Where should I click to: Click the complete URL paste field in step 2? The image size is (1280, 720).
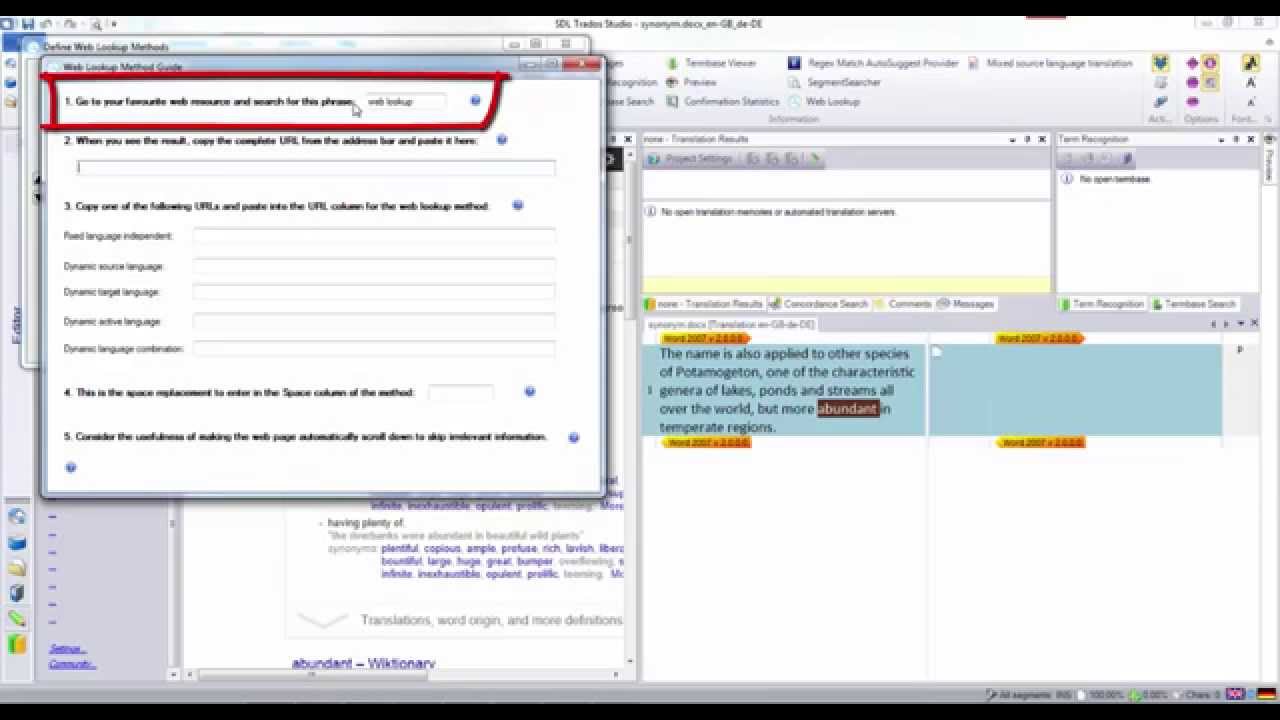click(x=316, y=168)
